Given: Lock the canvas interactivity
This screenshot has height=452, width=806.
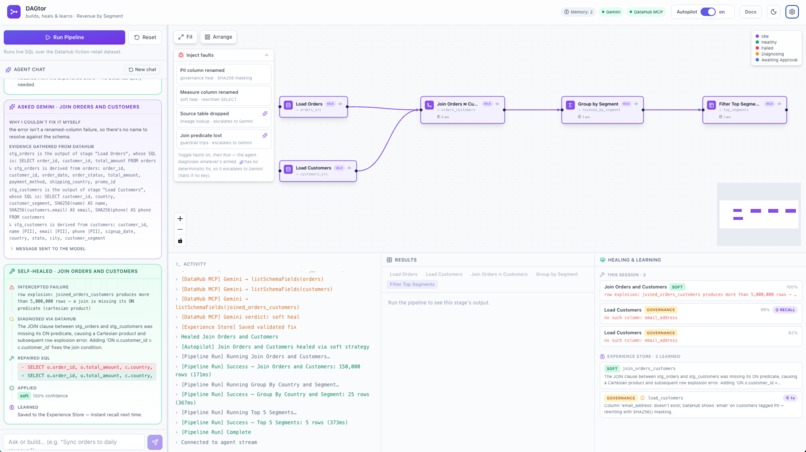Looking at the screenshot, I should [180, 241].
